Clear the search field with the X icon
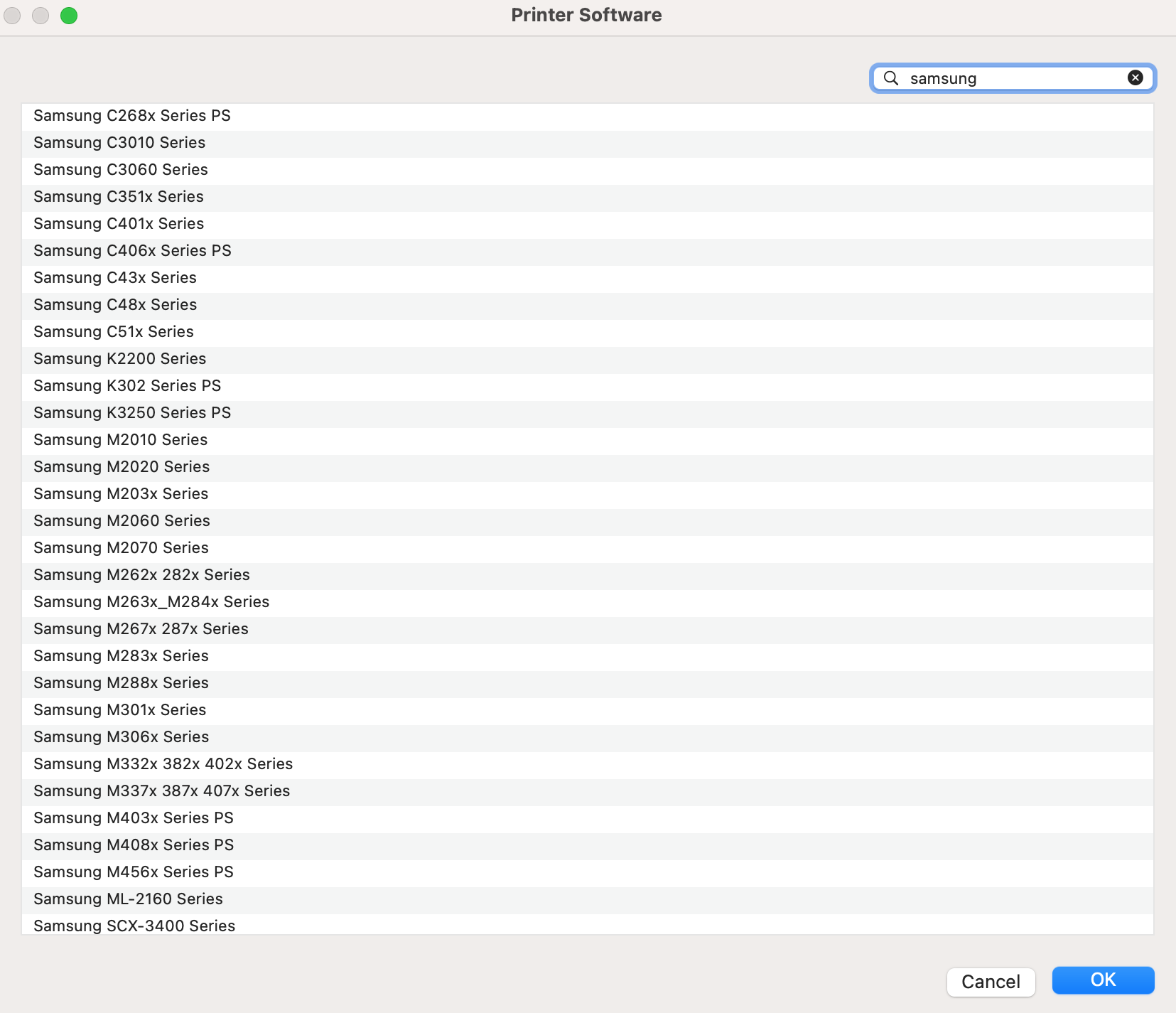The image size is (1176, 1013). click(1135, 78)
